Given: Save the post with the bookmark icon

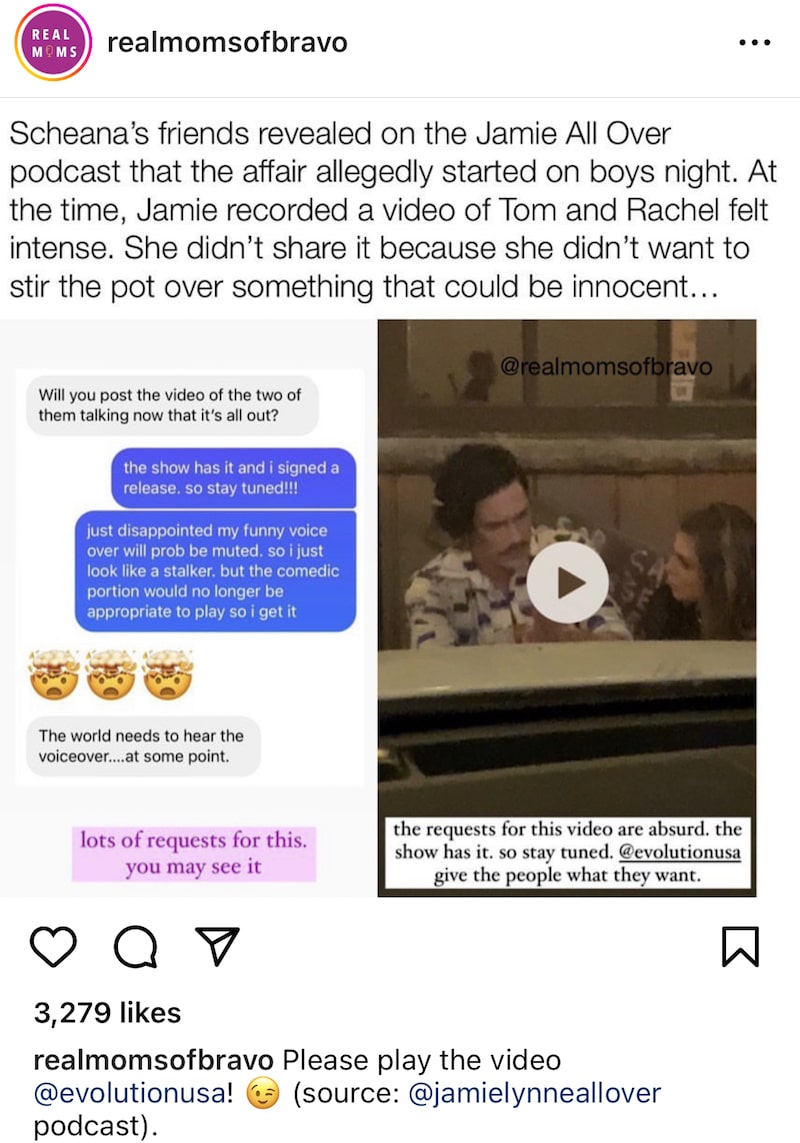Looking at the screenshot, I should (740, 947).
